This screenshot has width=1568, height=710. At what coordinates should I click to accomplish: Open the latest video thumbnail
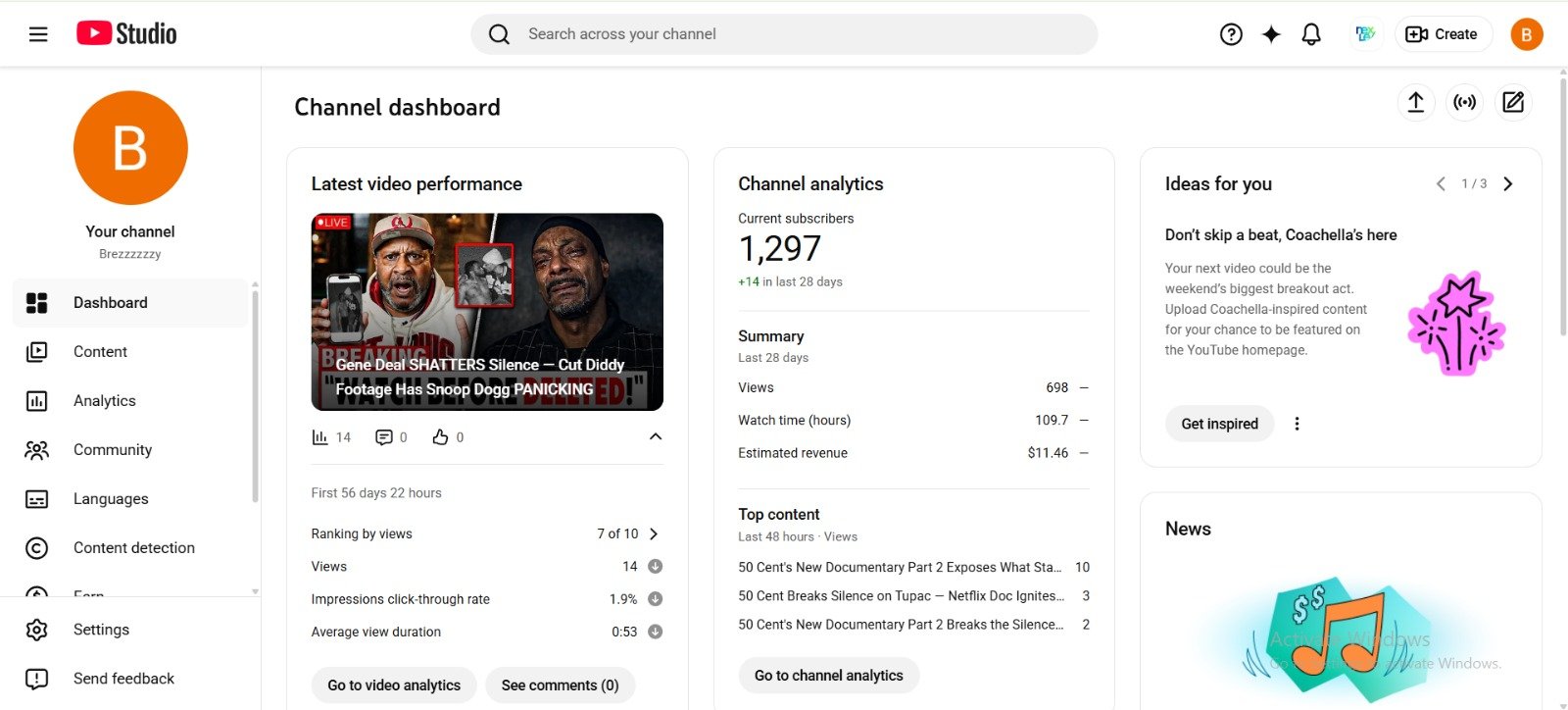pos(487,312)
